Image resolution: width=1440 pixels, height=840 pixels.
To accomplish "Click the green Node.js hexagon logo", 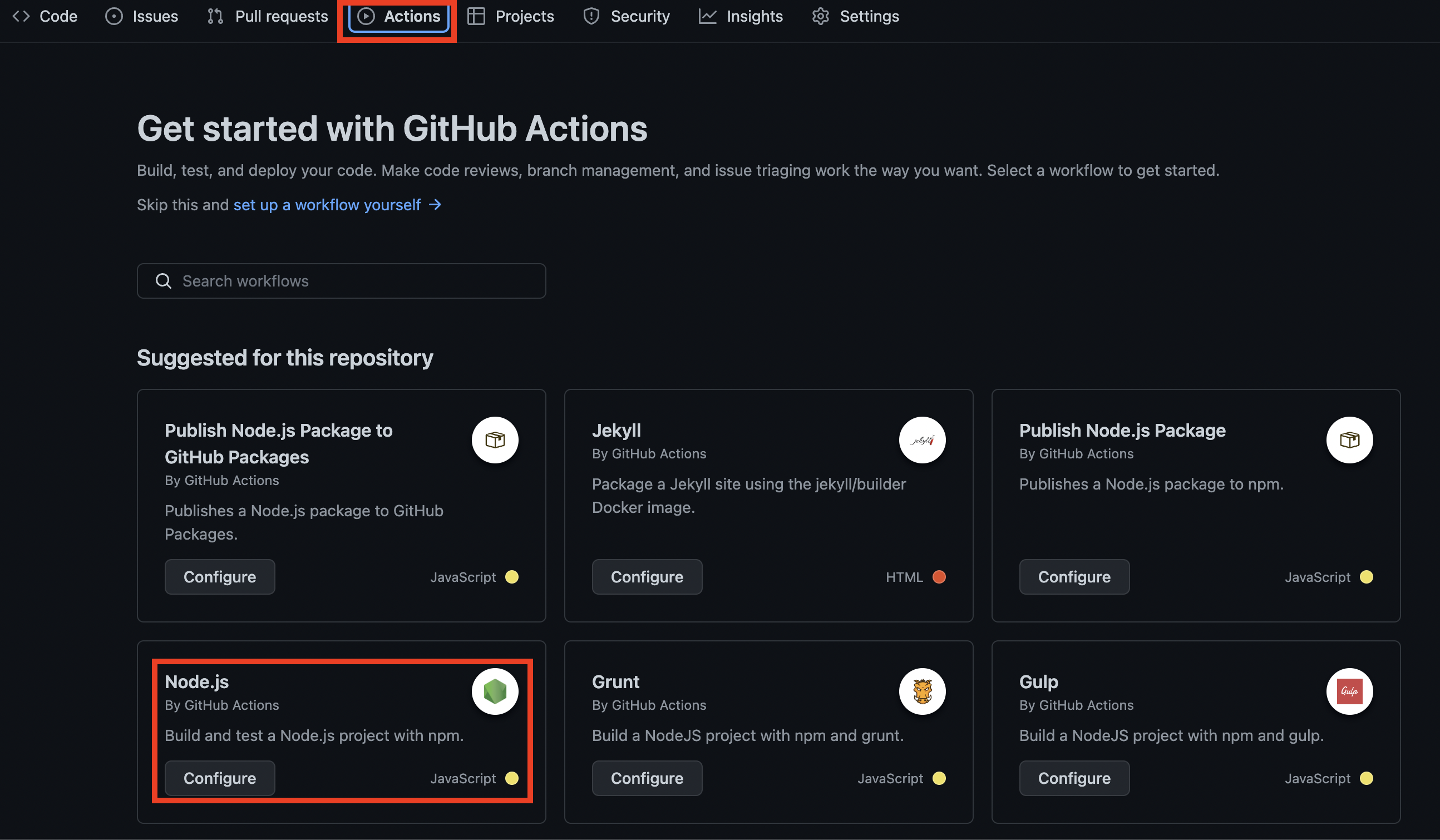I will (495, 691).
